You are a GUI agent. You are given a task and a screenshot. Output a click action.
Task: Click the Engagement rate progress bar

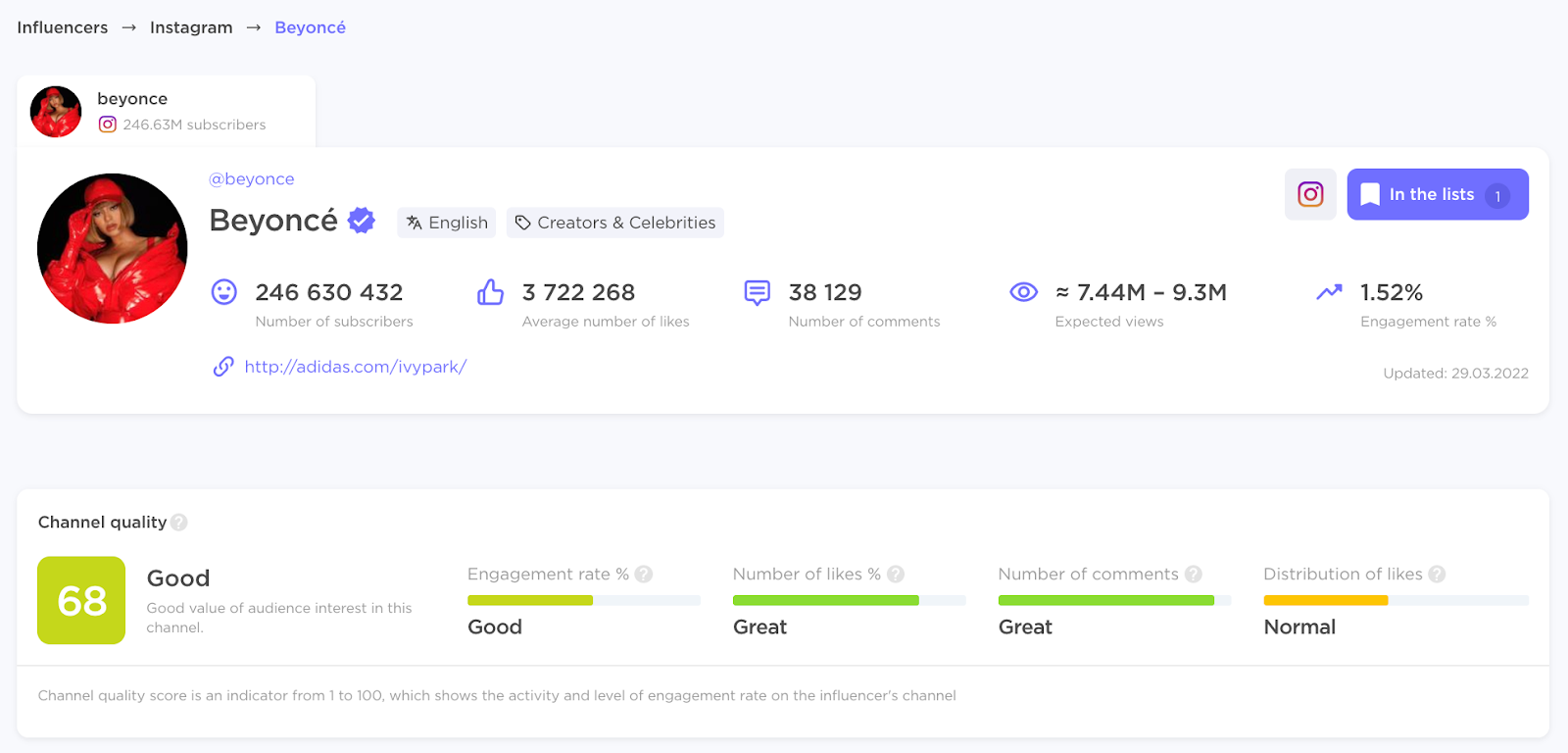tap(584, 600)
